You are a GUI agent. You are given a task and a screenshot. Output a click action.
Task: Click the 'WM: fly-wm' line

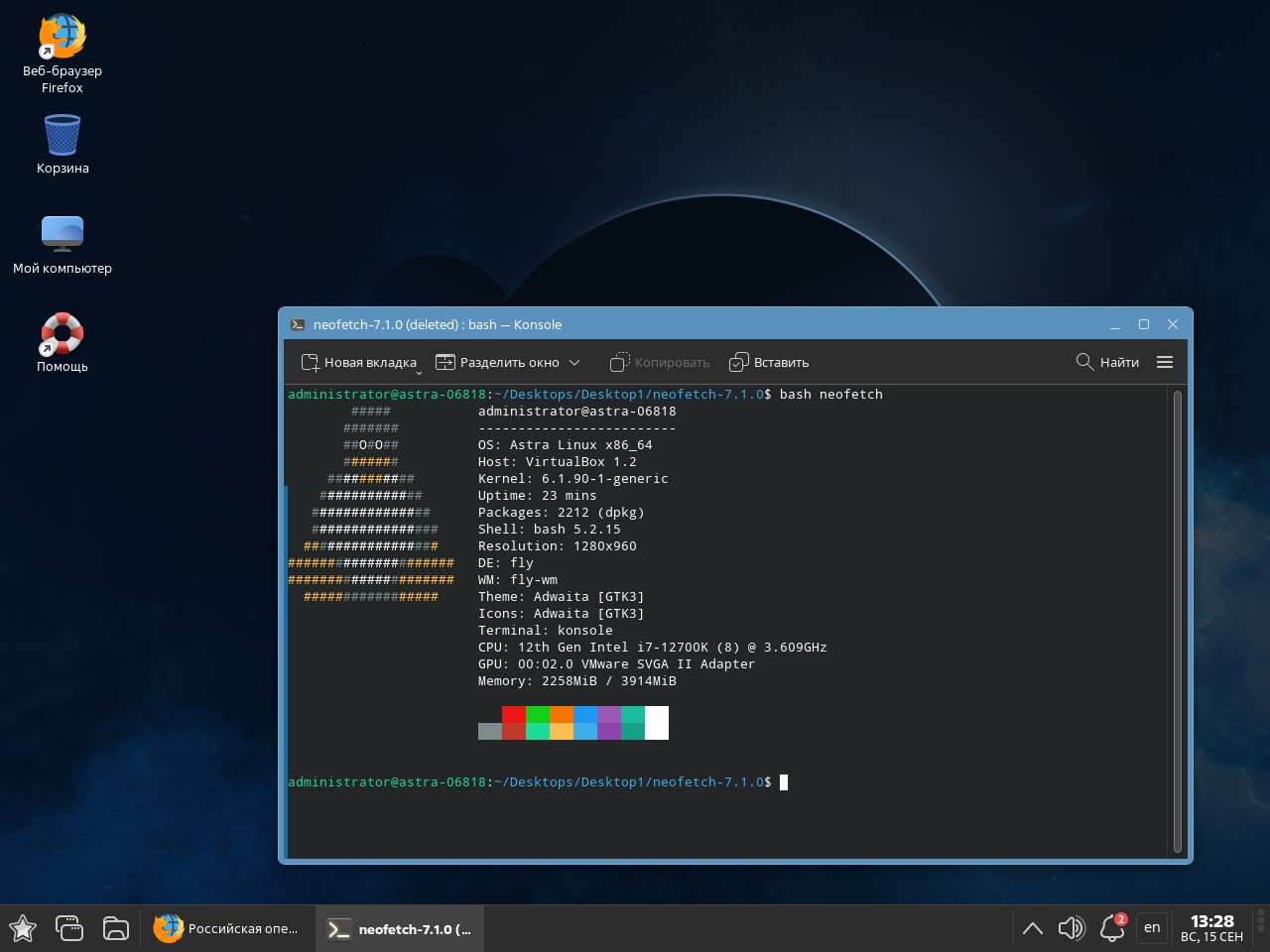518,580
